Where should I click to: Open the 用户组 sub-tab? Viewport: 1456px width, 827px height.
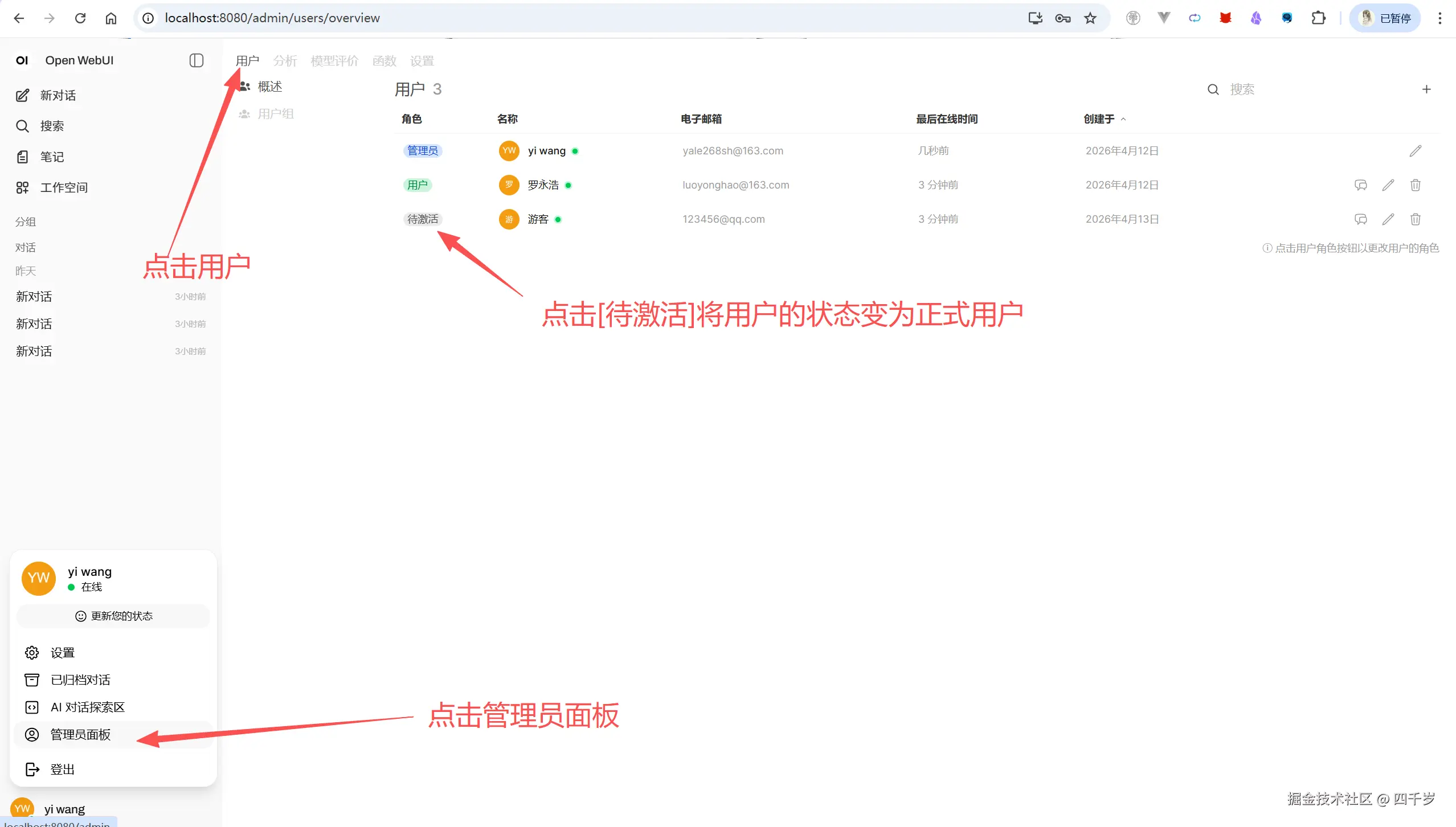coord(275,113)
